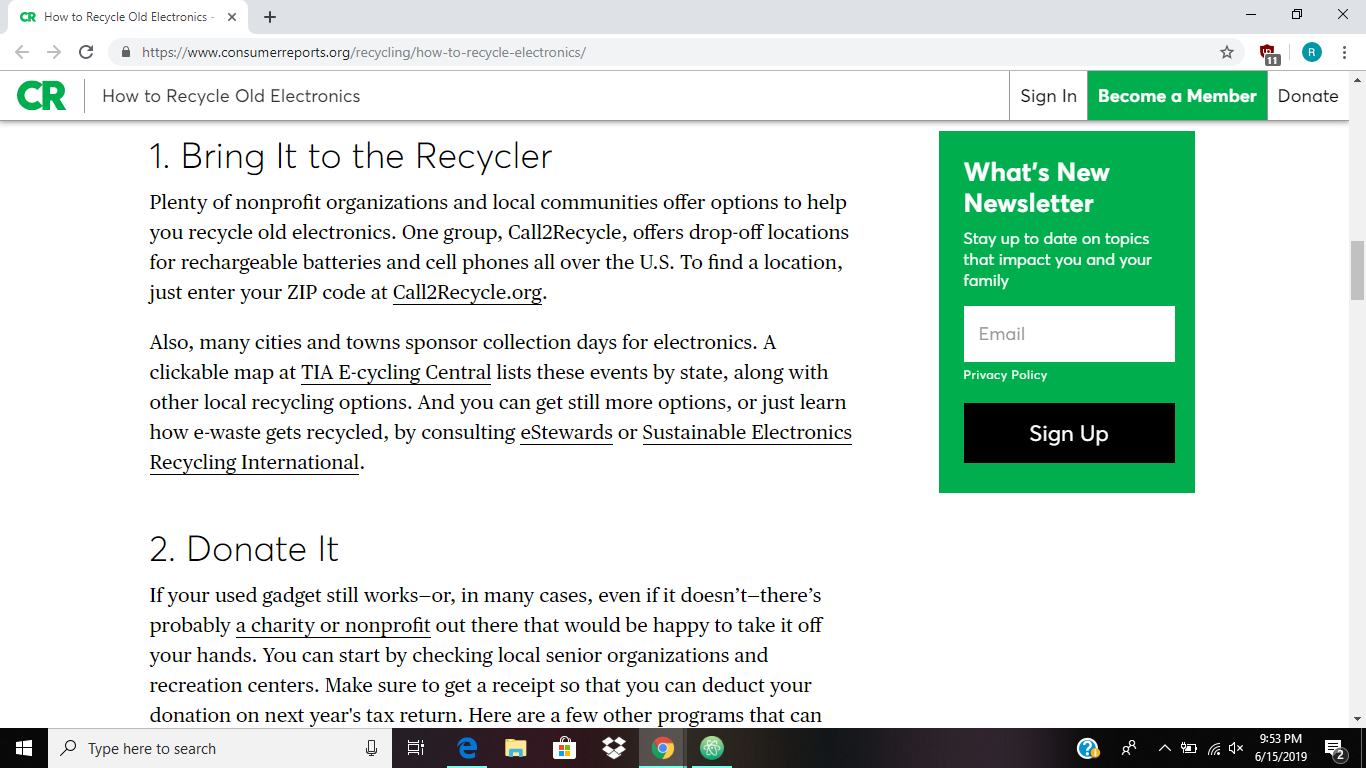1366x768 pixels.
Task: Click the scrollbar down arrow
Action: pyautogui.click(x=1357, y=718)
